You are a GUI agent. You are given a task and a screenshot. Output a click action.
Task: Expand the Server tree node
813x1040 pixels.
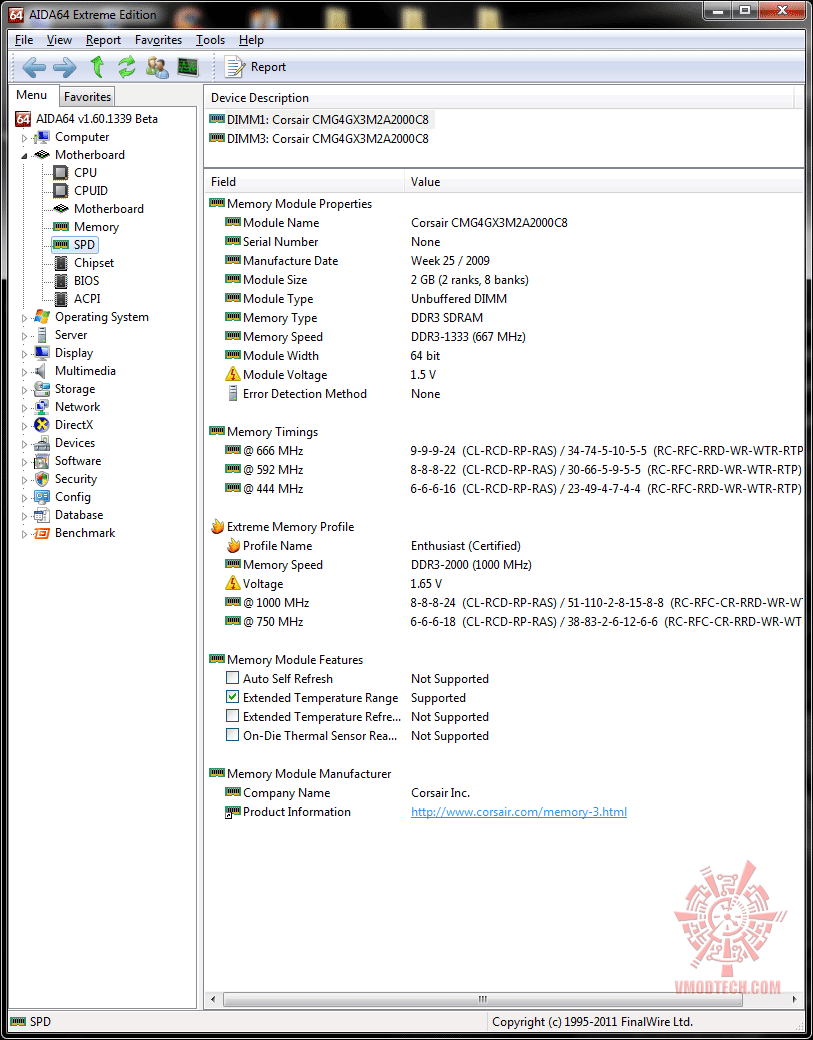(25, 336)
